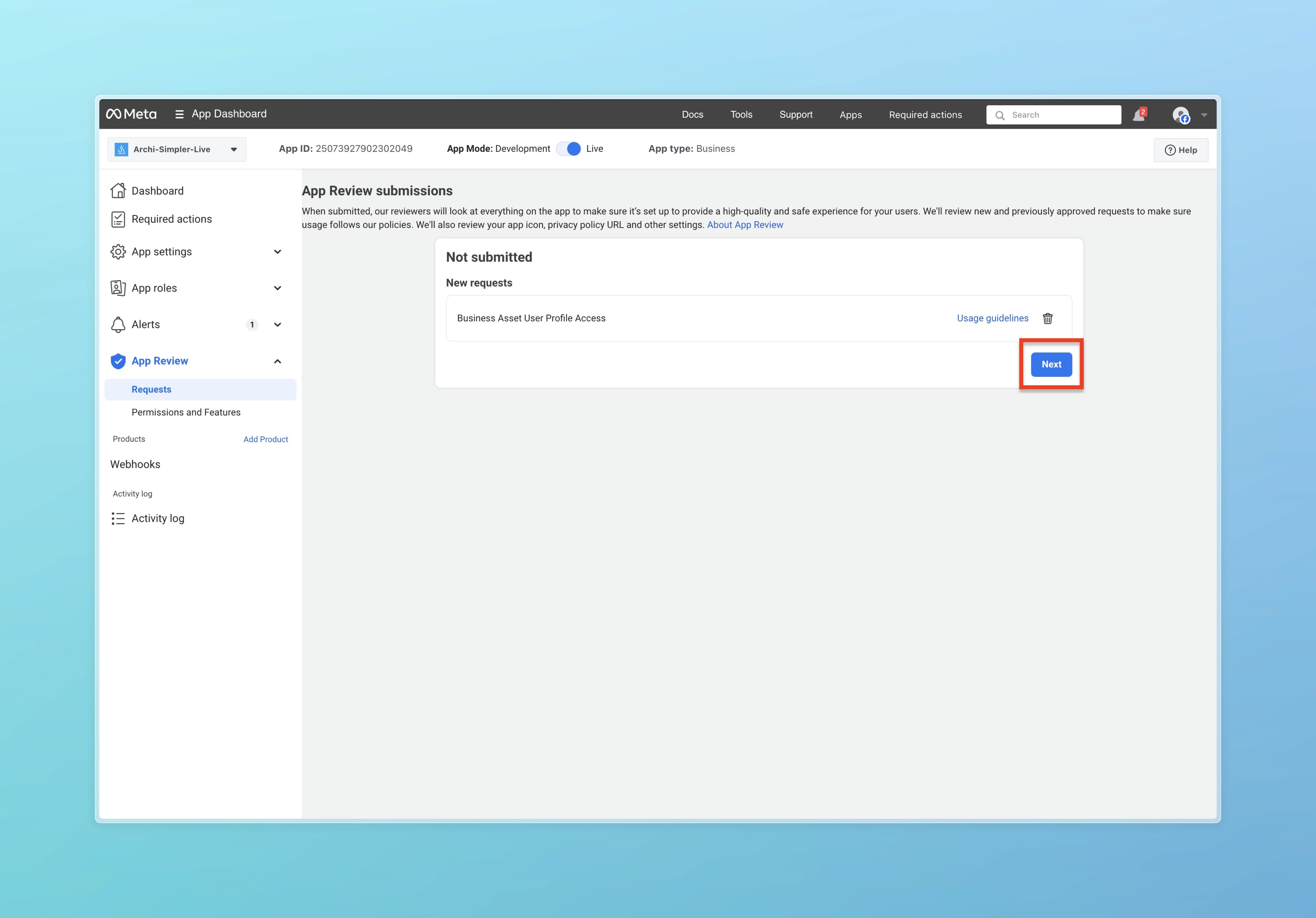Click the Meta logo
This screenshot has height=918, width=1316.
point(131,114)
